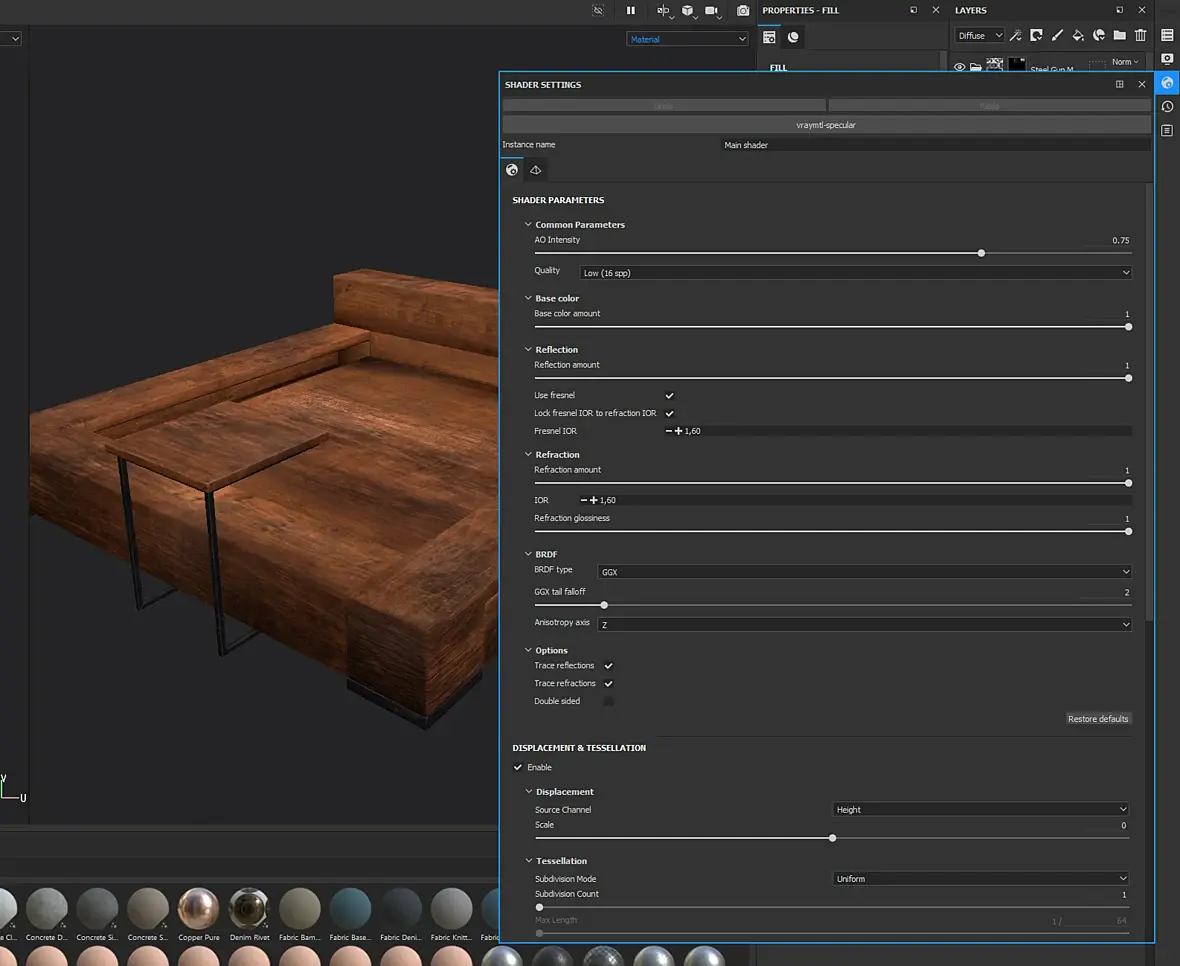Viewport: 1180px width, 966px height.
Task: Click the add paint layer brush icon
Action: coord(1057,36)
